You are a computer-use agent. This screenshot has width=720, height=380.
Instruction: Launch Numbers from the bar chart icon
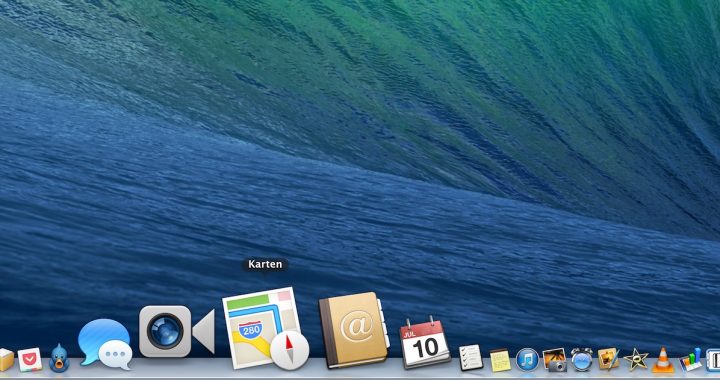click(x=691, y=359)
